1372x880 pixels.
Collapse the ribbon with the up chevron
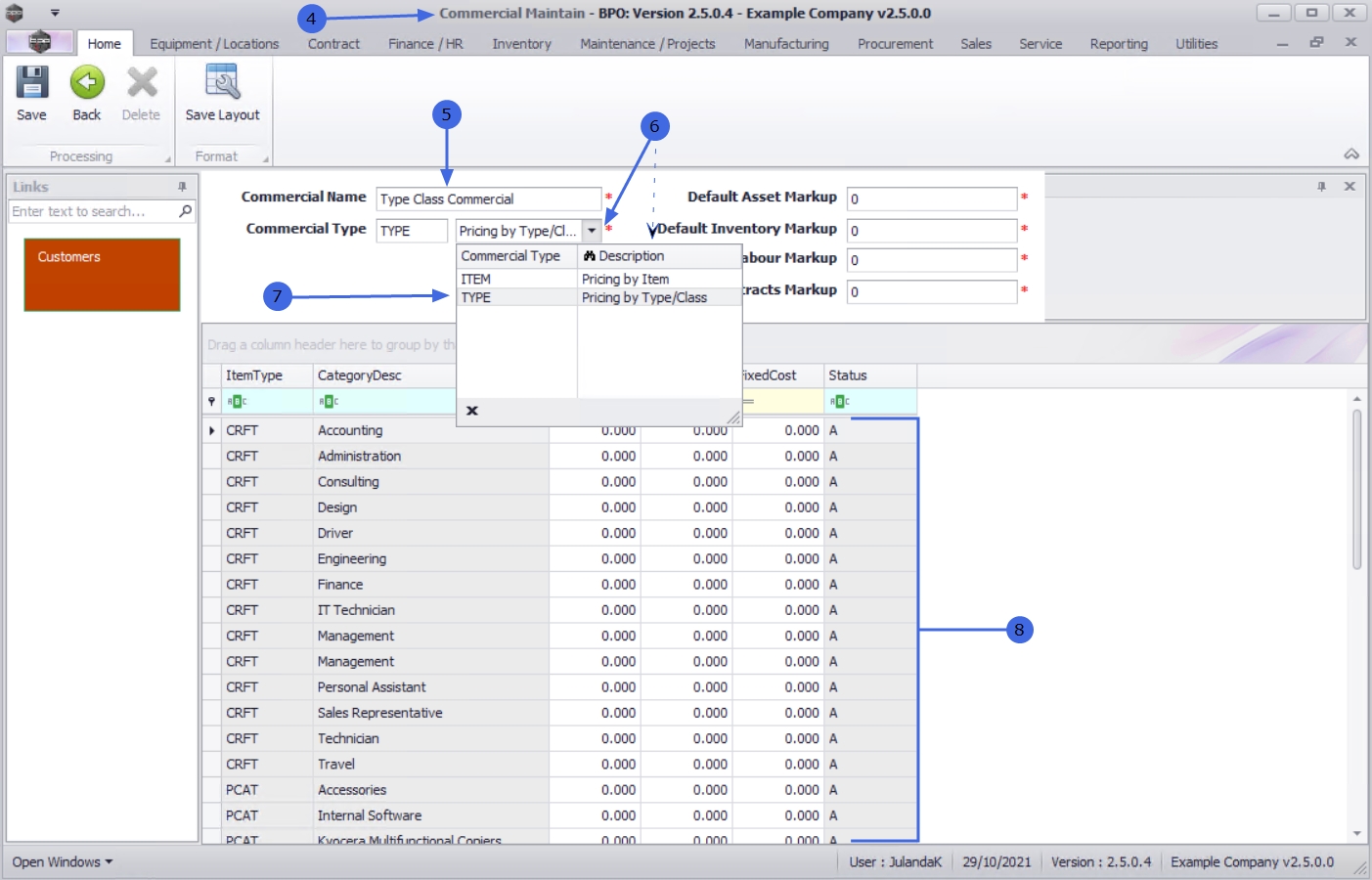[1351, 154]
